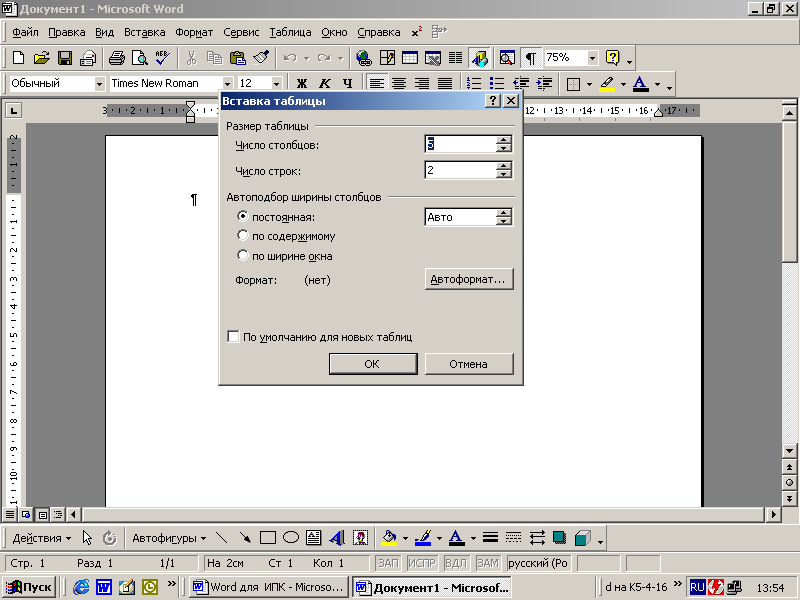Expand the Действия drawing menu
This screenshot has height=600, width=800.
(x=42, y=538)
